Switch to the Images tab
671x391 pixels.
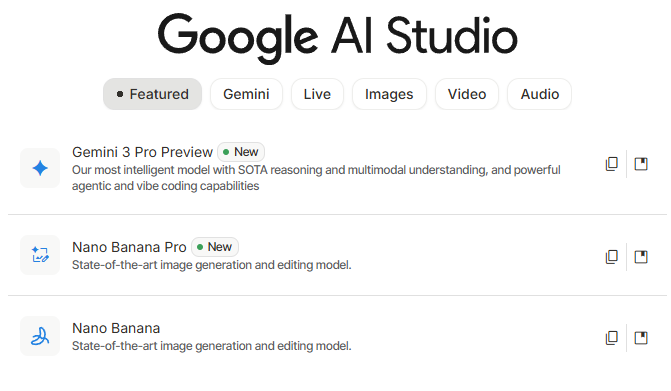tap(389, 94)
